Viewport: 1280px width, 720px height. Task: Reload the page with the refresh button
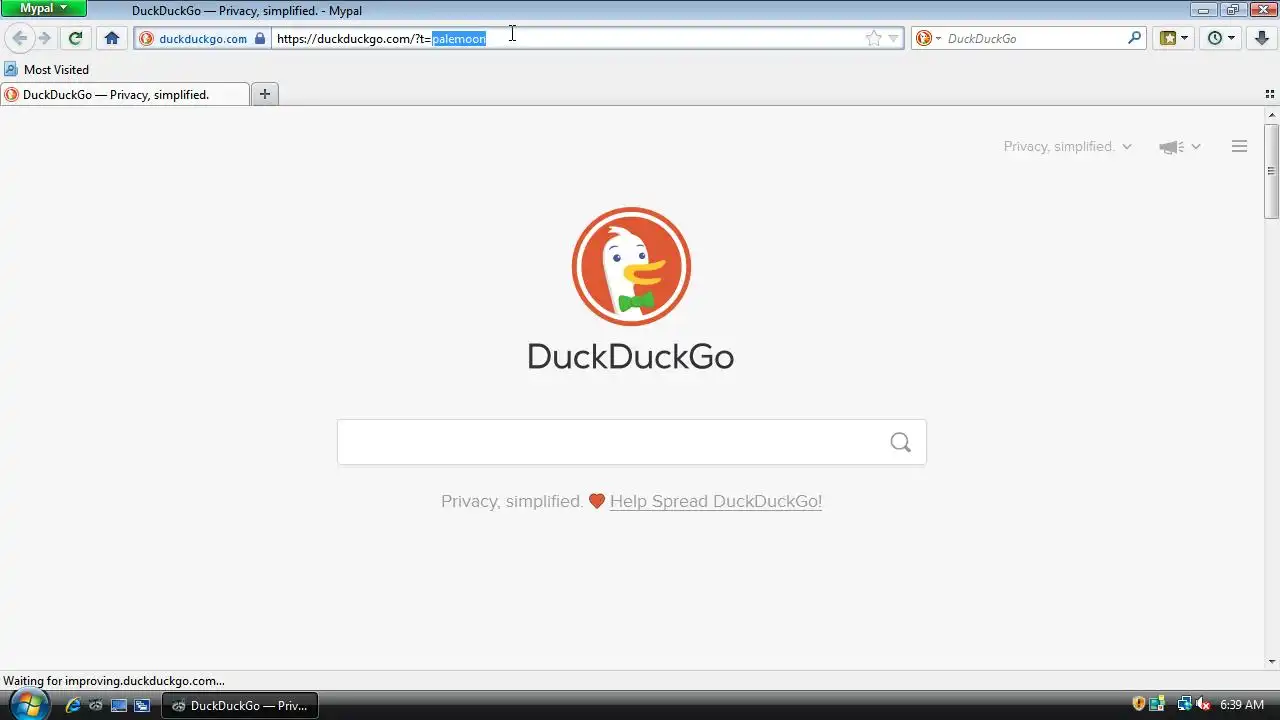point(75,38)
